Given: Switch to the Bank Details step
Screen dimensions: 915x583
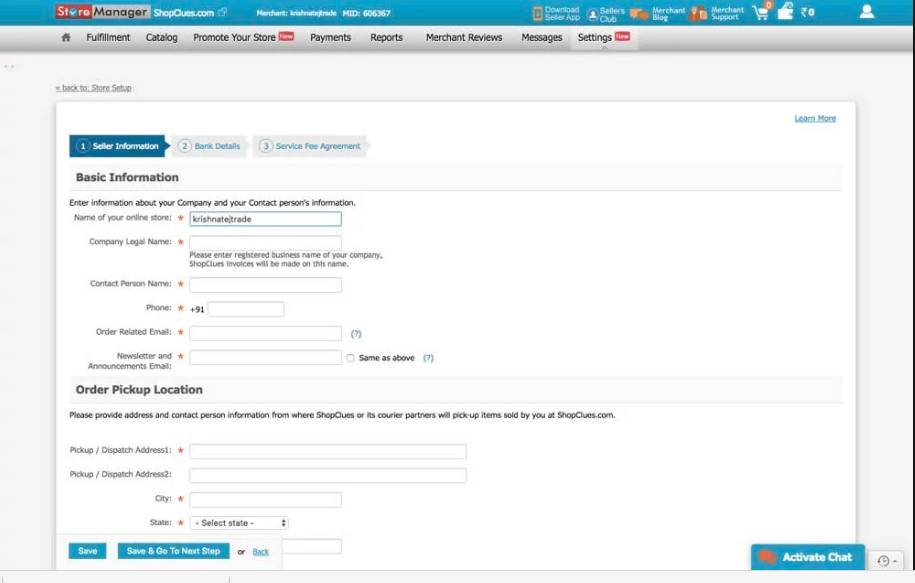Looking at the screenshot, I should click(211, 146).
